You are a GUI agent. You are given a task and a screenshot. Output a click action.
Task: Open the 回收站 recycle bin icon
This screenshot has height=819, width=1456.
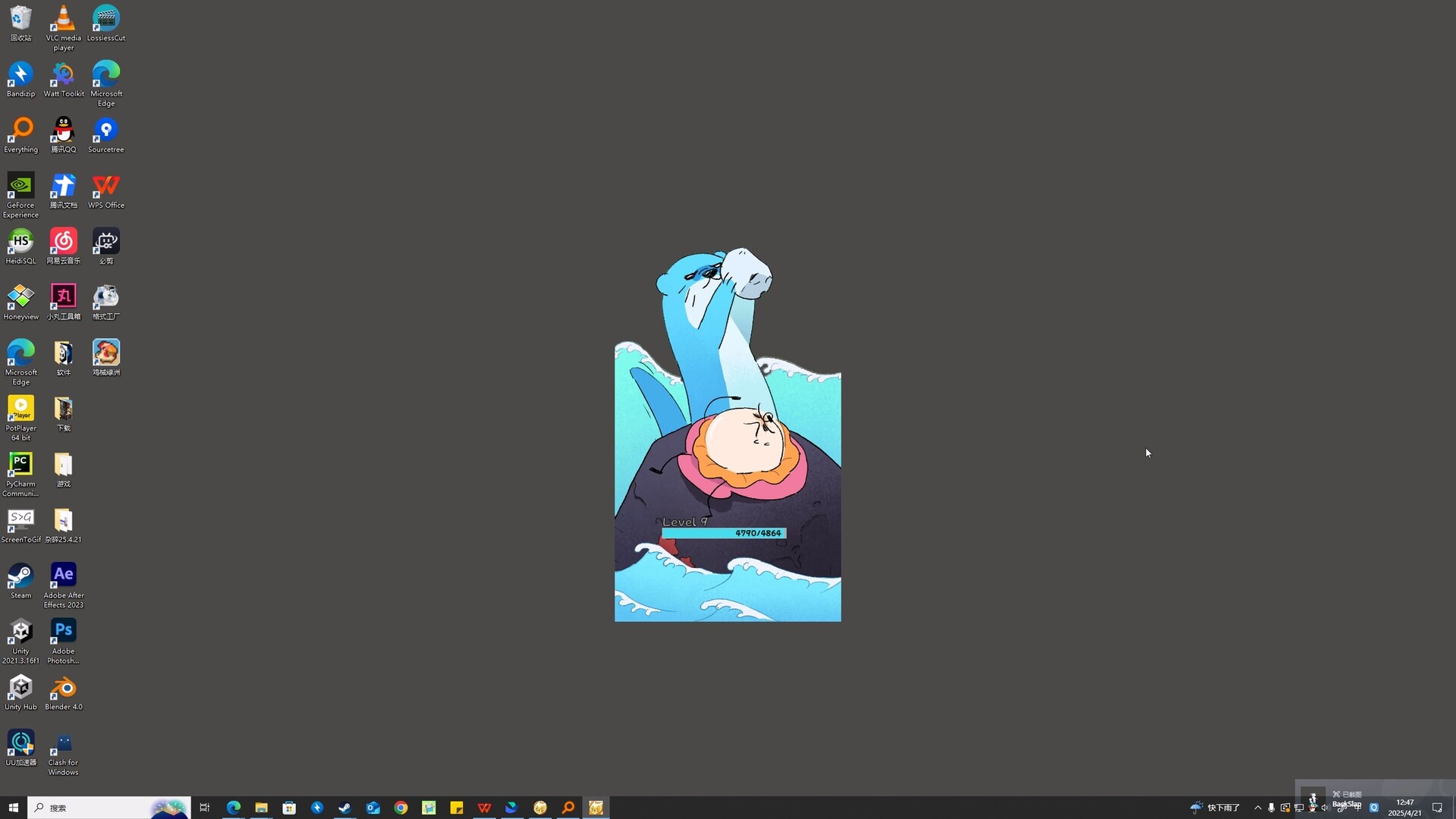20,23
